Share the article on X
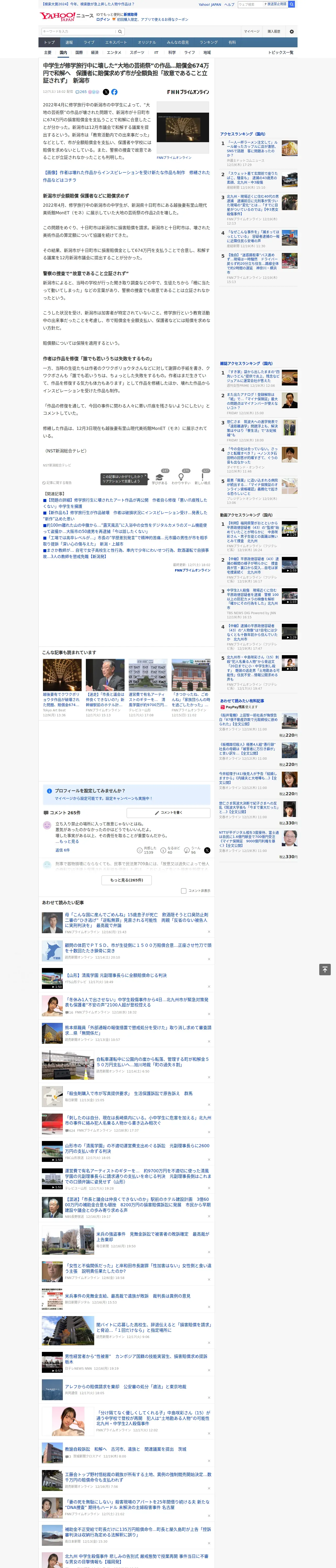 (106, 92)
